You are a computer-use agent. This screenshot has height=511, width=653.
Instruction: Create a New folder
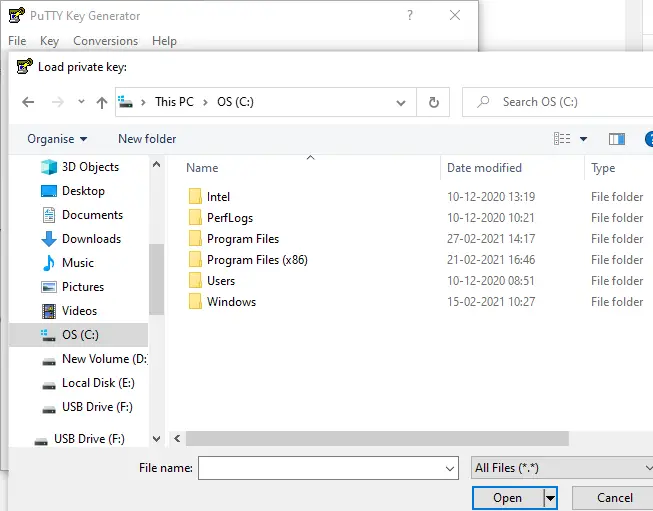(147, 139)
